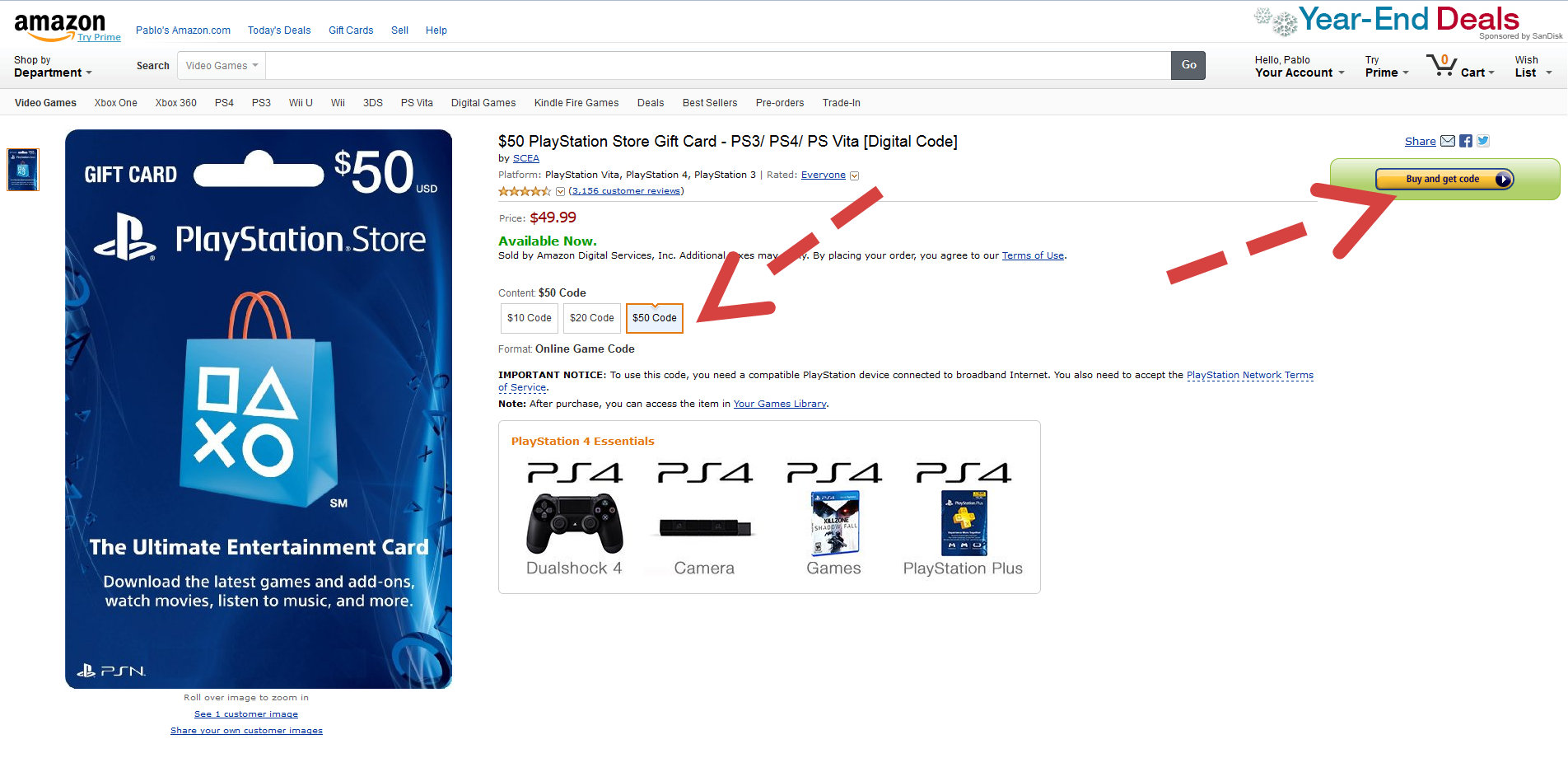Open Pre-orders tab
Viewport: 1568px width, 758px height.
[x=780, y=103]
